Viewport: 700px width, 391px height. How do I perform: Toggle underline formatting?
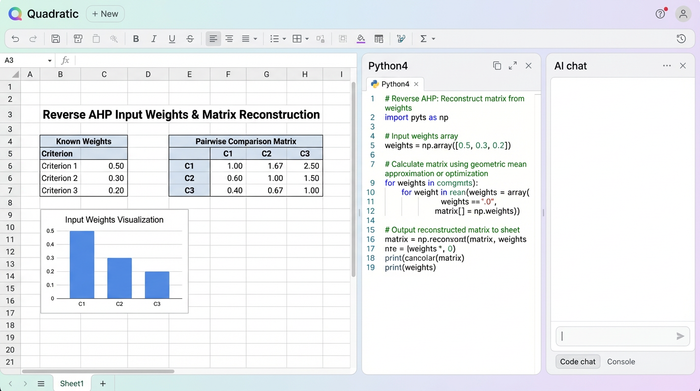(172, 39)
